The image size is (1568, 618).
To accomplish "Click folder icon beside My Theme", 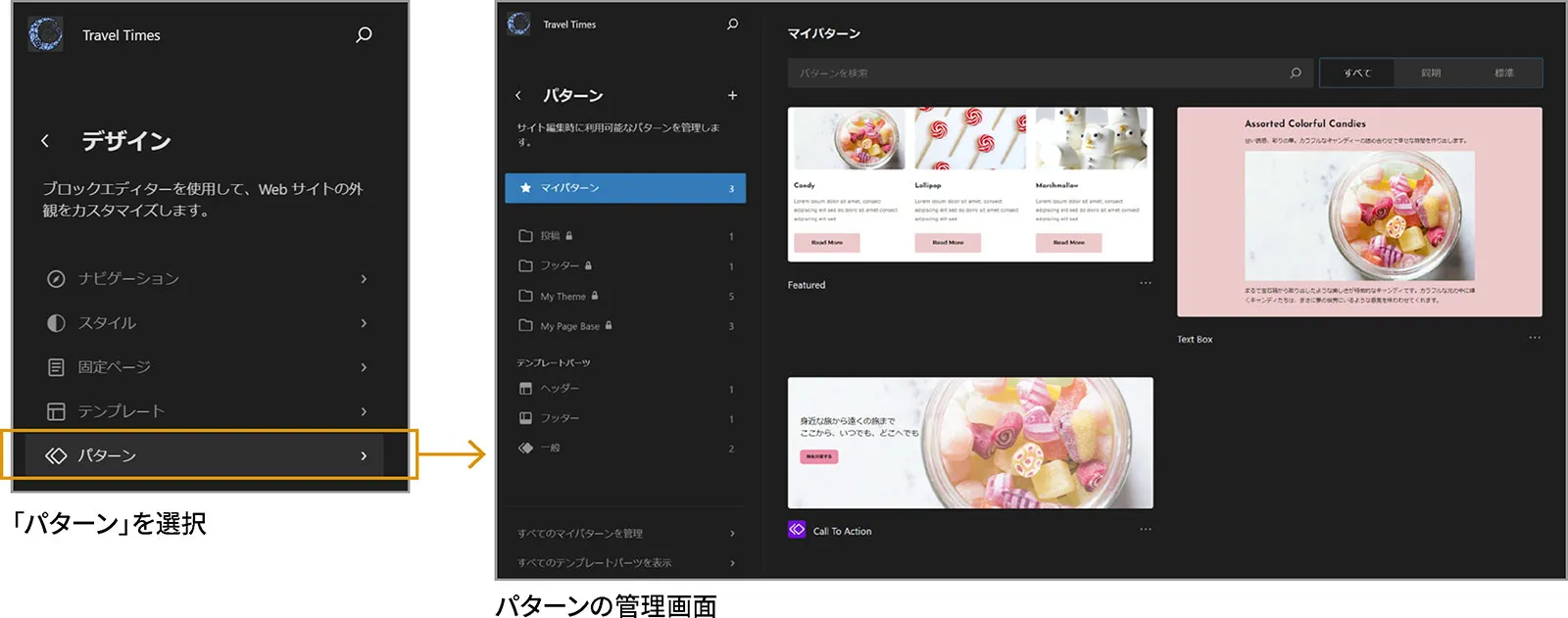I will pos(525,296).
